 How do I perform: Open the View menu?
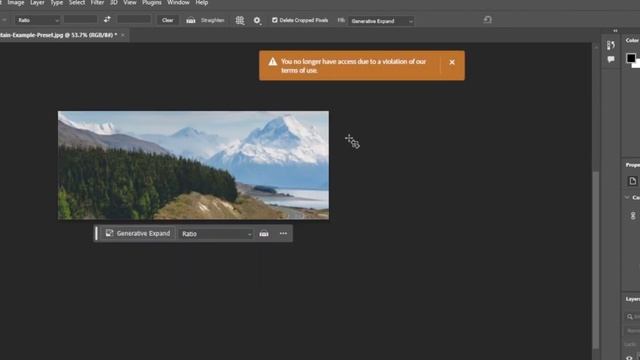click(x=130, y=2)
